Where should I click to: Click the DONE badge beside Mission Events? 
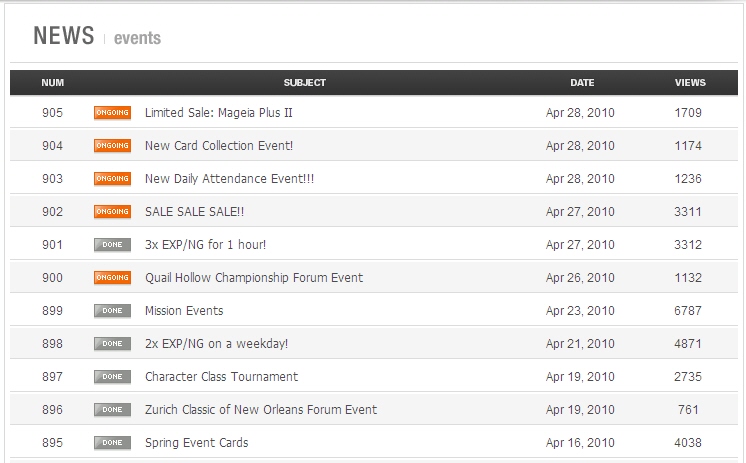[x=112, y=311]
